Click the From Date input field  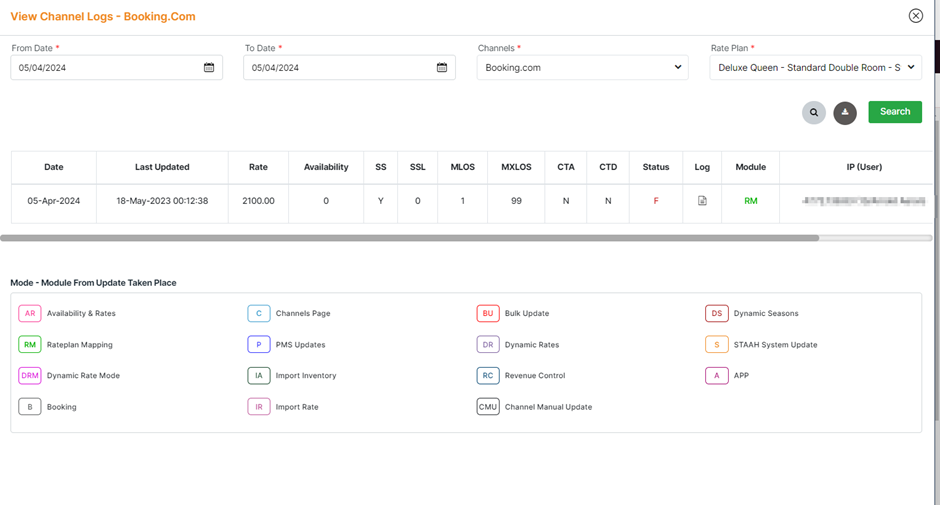(x=105, y=68)
